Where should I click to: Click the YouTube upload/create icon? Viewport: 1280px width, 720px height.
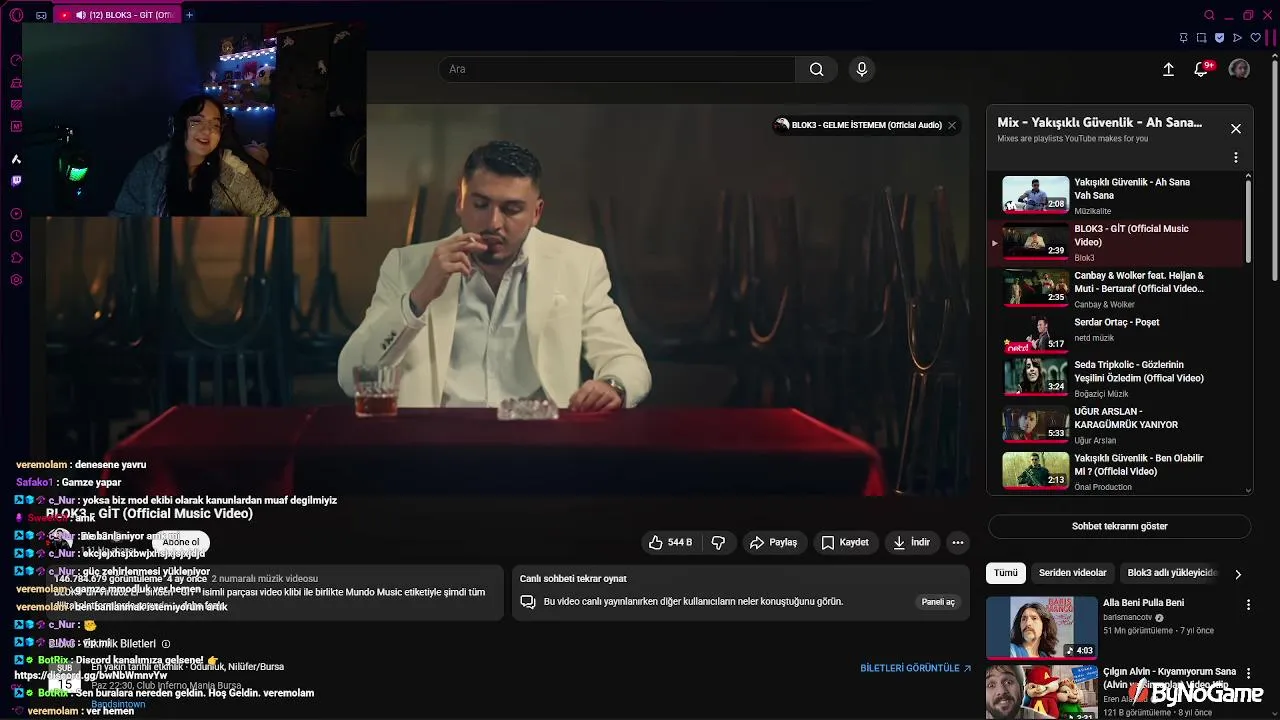(x=1168, y=69)
